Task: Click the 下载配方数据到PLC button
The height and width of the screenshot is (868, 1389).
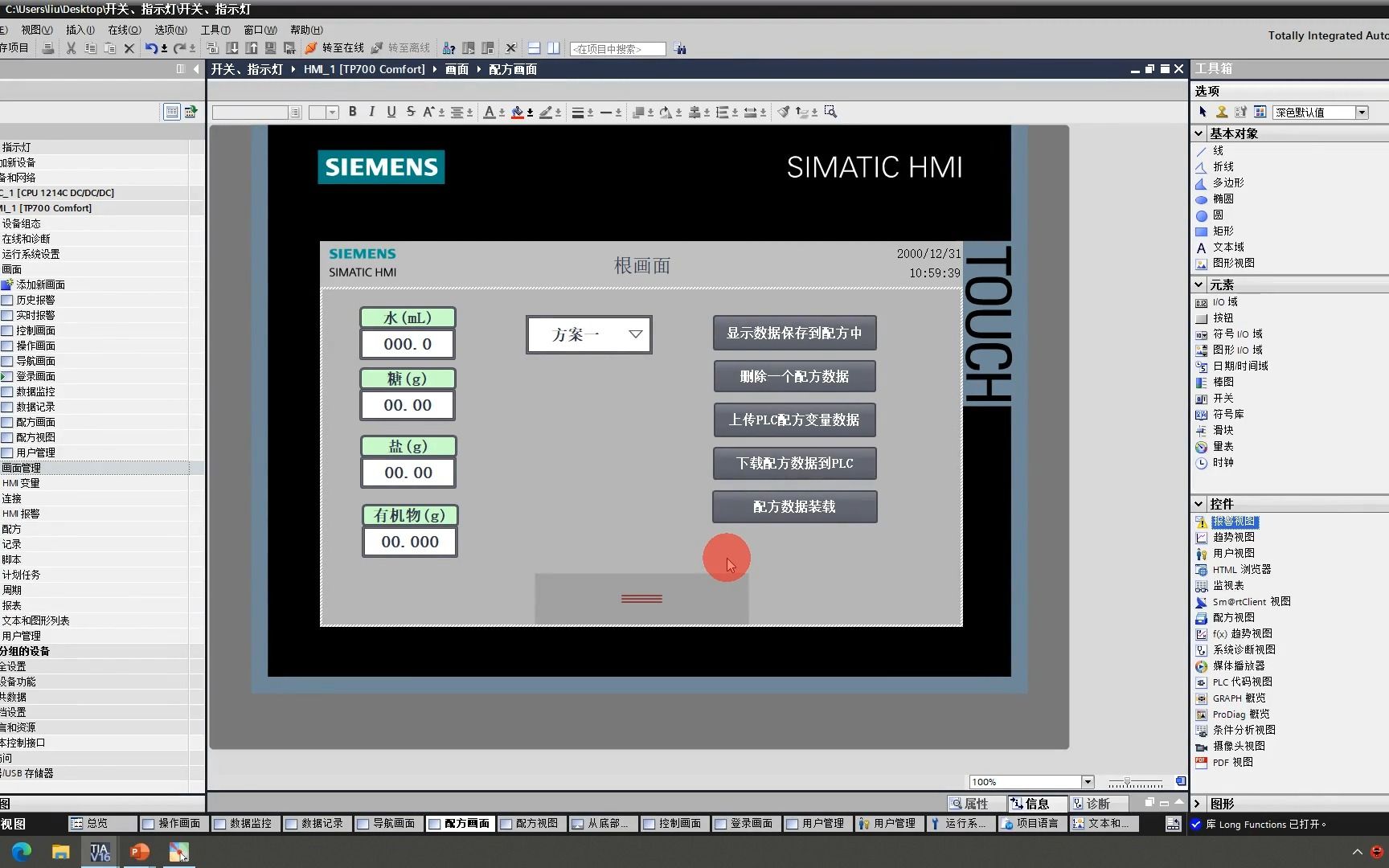Action: pyautogui.click(x=794, y=463)
